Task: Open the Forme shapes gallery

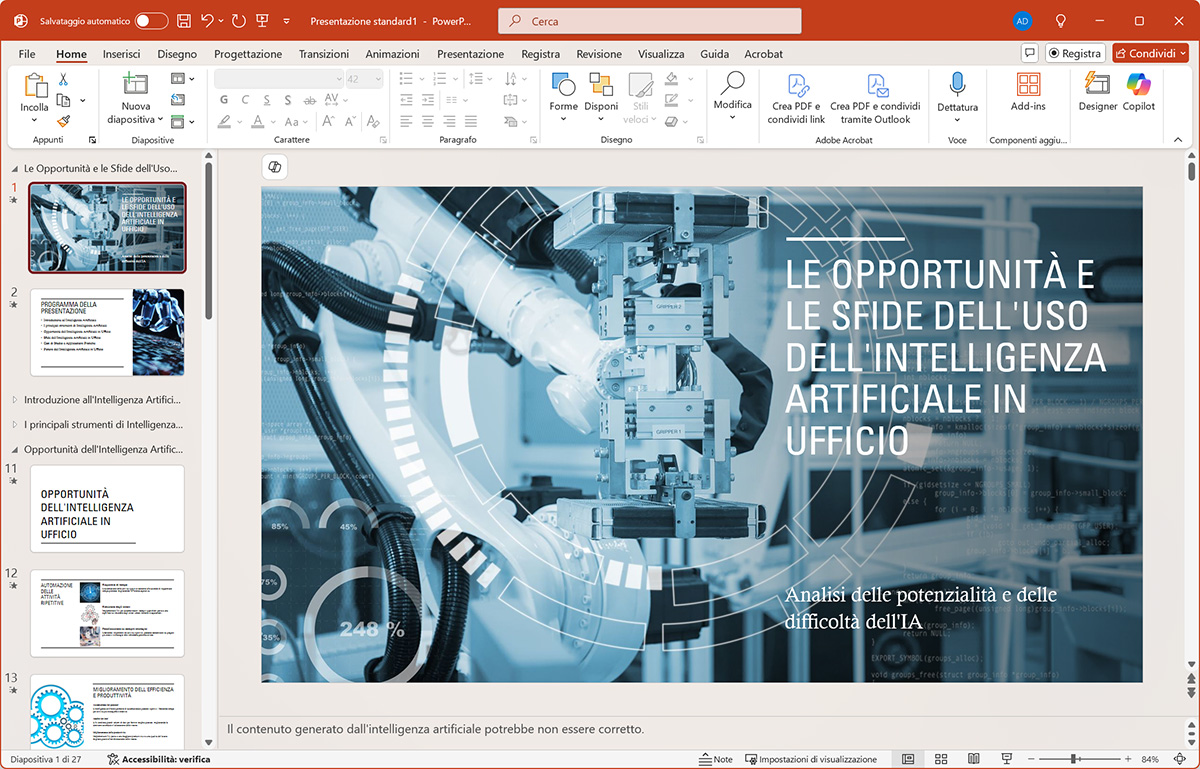Action: [x=563, y=86]
